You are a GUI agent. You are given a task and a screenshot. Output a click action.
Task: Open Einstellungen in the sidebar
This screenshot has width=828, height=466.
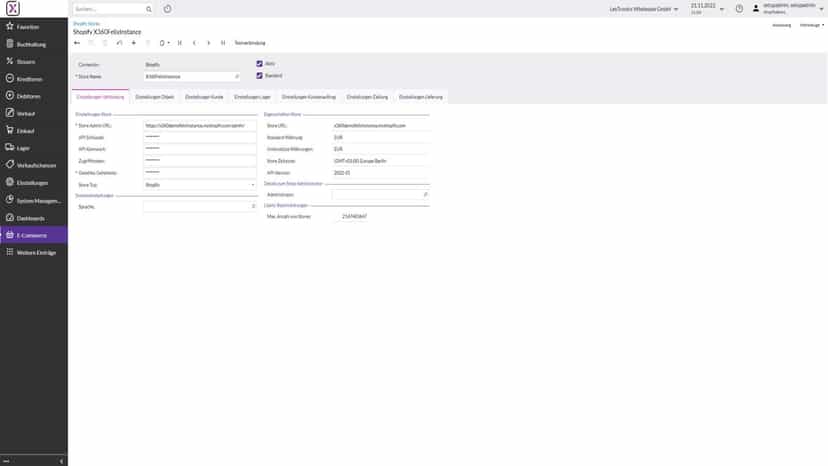(x=33, y=183)
